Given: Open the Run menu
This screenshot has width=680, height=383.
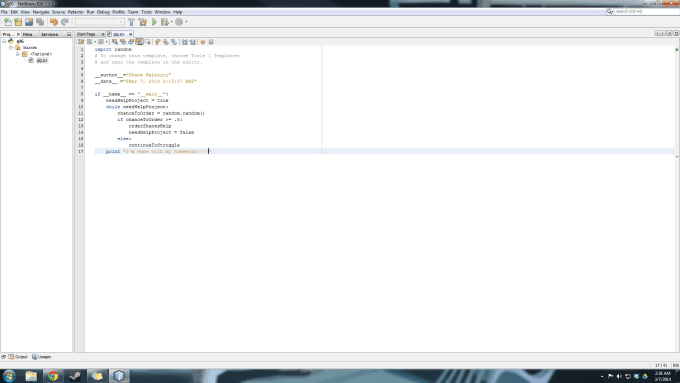Looking at the screenshot, I should coord(90,12).
